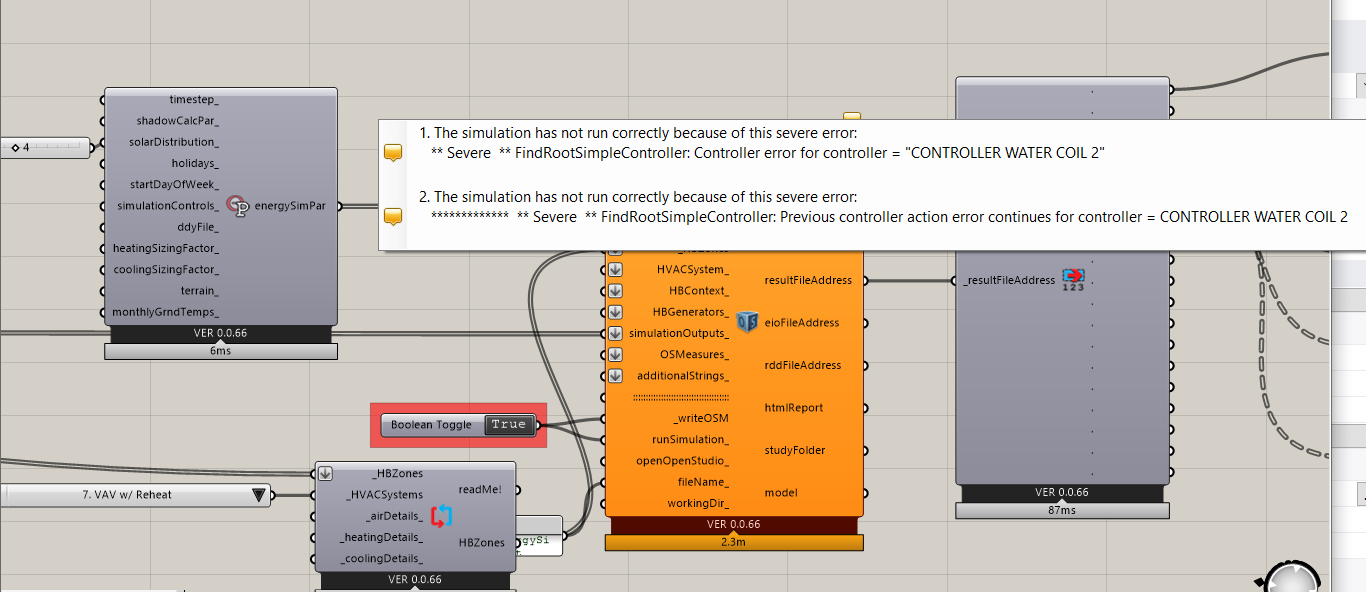This screenshot has width=1366, height=592.
Task: Click the yellow balloon beside error message 2
Action: pyautogui.click(x=393, y=216)
